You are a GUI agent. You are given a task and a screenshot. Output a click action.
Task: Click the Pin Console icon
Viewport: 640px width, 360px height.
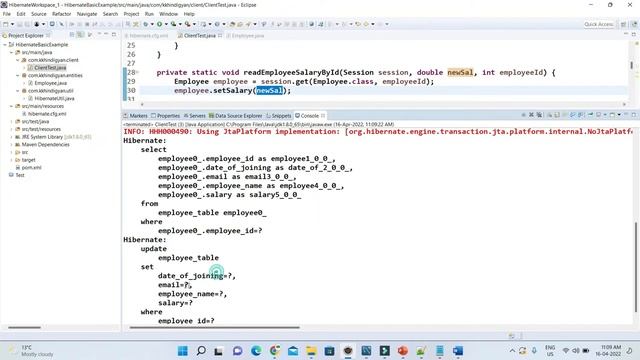coord(590,114)
